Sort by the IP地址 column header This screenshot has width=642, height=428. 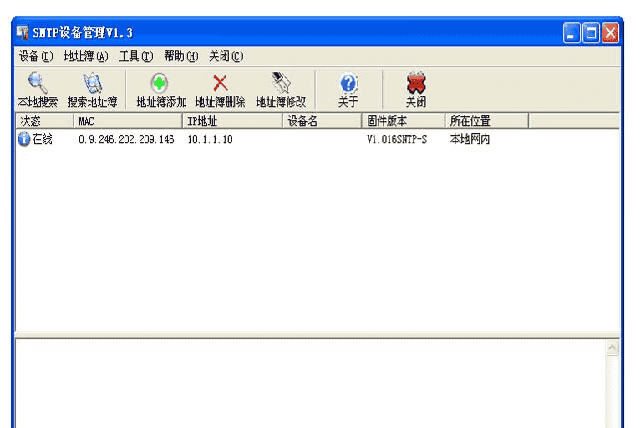point(232,121)
